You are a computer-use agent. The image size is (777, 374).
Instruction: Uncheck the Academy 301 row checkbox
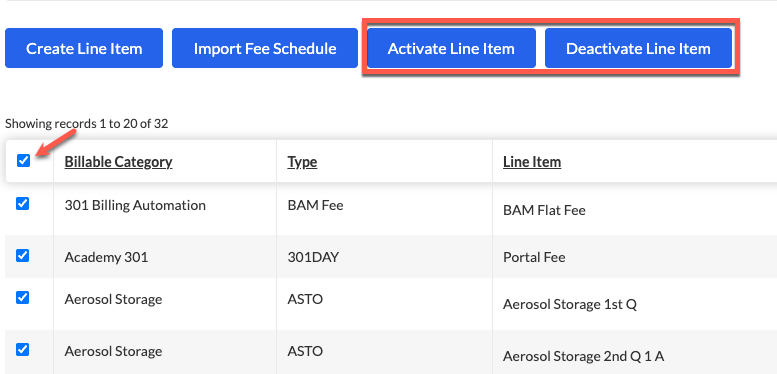tap(23, 256)
